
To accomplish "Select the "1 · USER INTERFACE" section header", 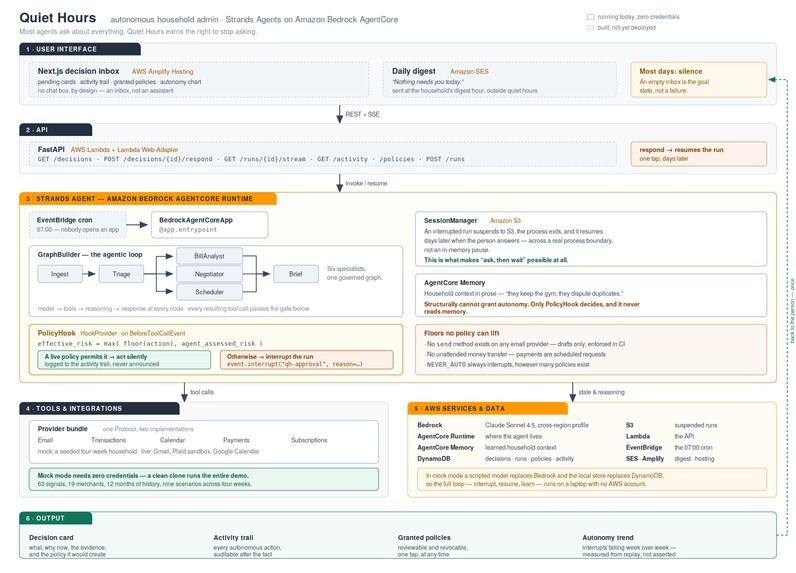I will point(80,49).
